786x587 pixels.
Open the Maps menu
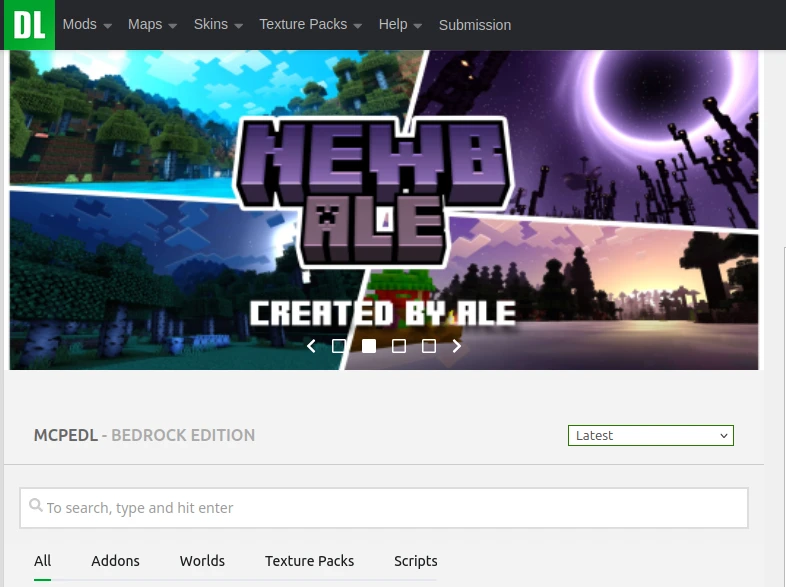(145, 24)
